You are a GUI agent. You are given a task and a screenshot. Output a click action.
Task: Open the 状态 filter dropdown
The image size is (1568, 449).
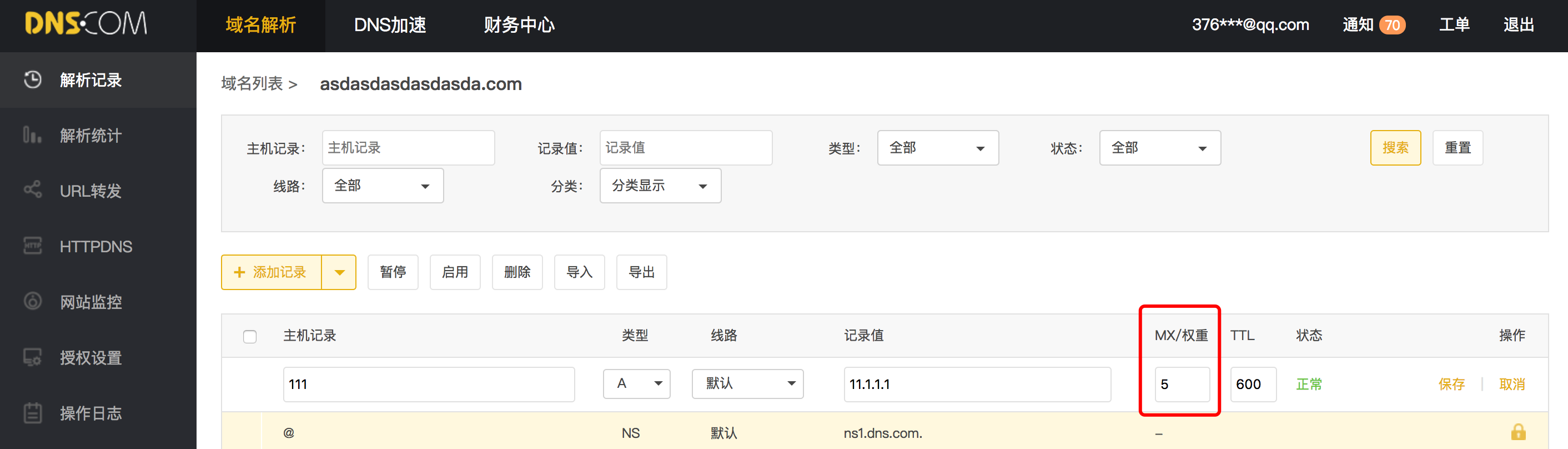point(1159,148)
